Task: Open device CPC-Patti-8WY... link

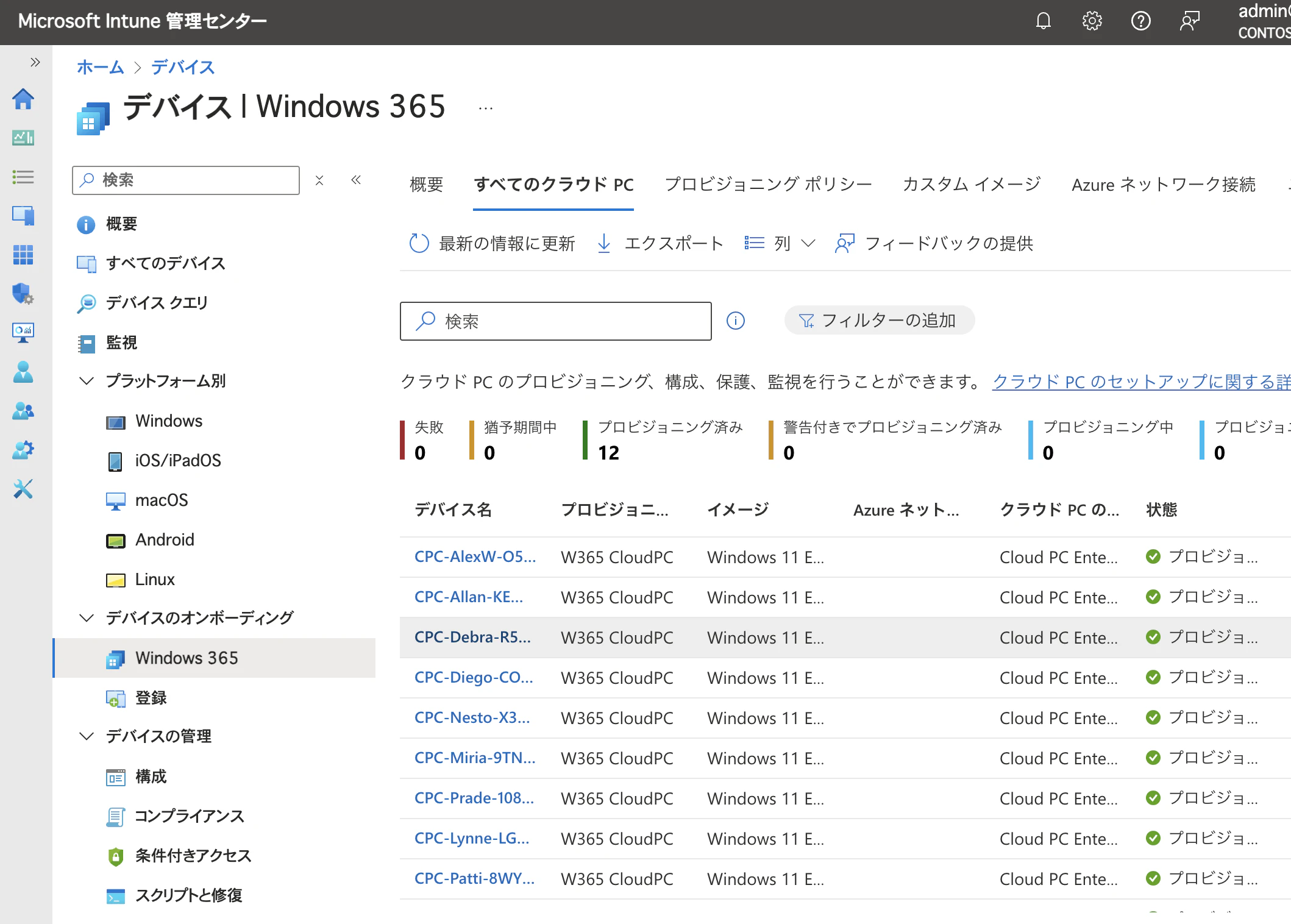Action: click(475, 879)
